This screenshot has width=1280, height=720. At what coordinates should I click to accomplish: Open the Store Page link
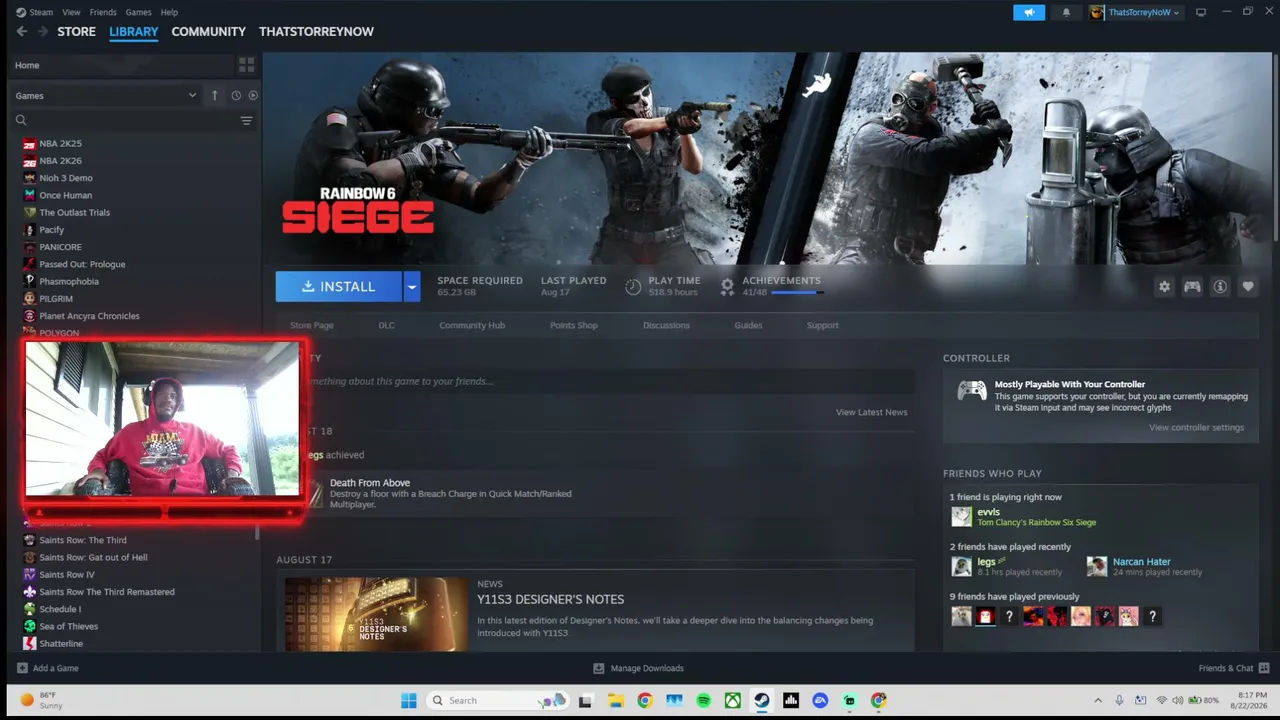click(312, 325)
